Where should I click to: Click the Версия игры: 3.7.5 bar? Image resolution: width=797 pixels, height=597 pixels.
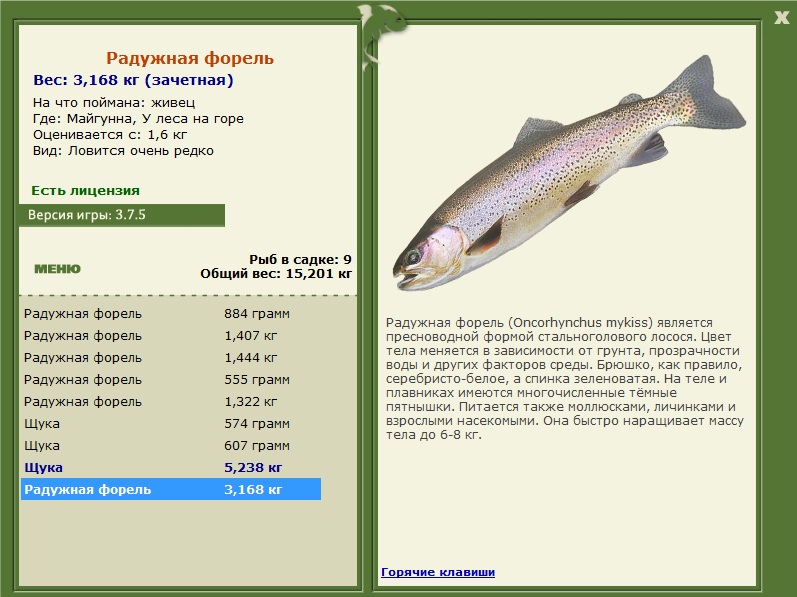tap(122, 215)
